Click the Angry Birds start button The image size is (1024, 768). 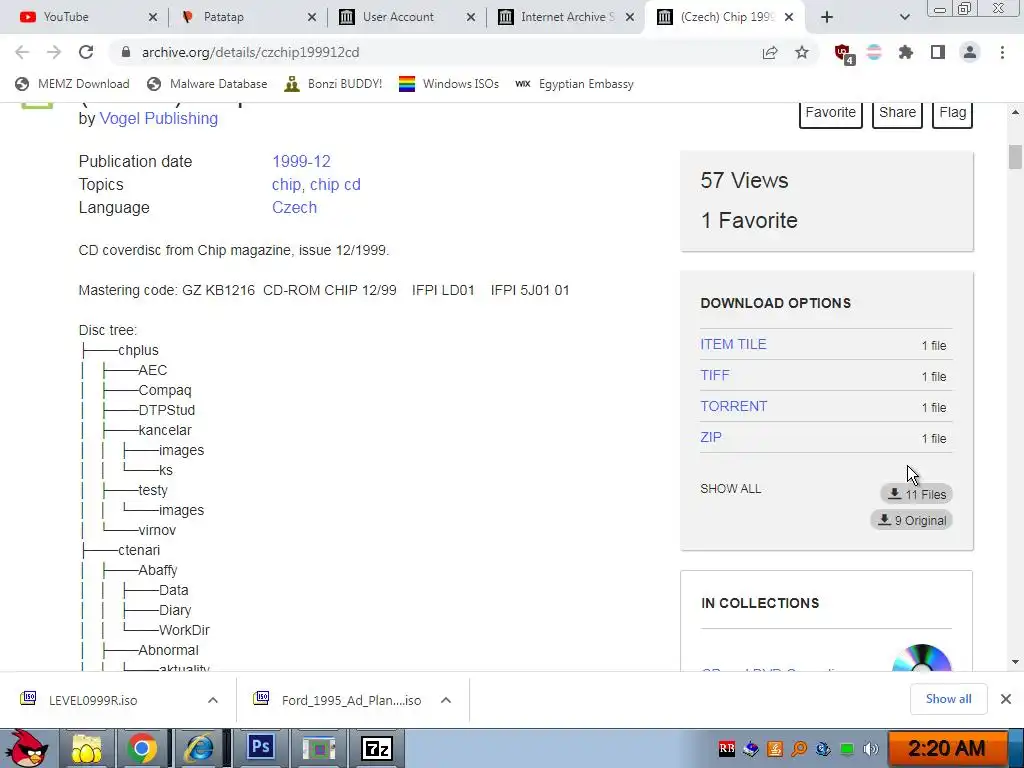pyautogui.click(x=26, y=748)
